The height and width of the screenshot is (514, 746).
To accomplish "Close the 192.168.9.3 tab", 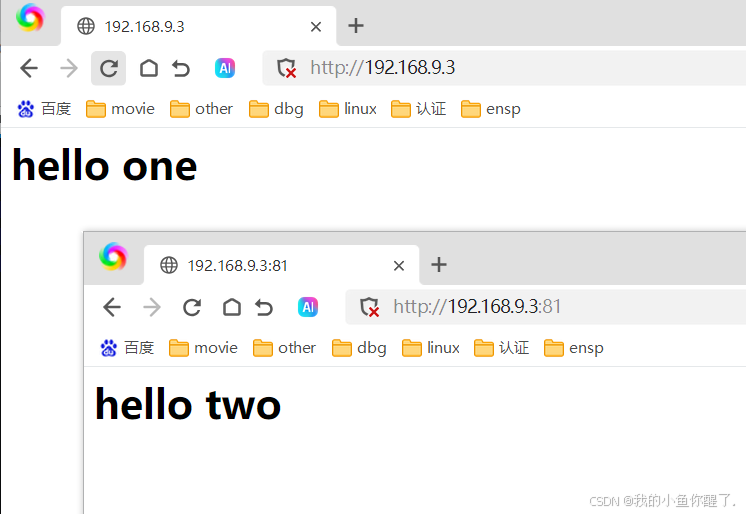I will tap(316, 27).
